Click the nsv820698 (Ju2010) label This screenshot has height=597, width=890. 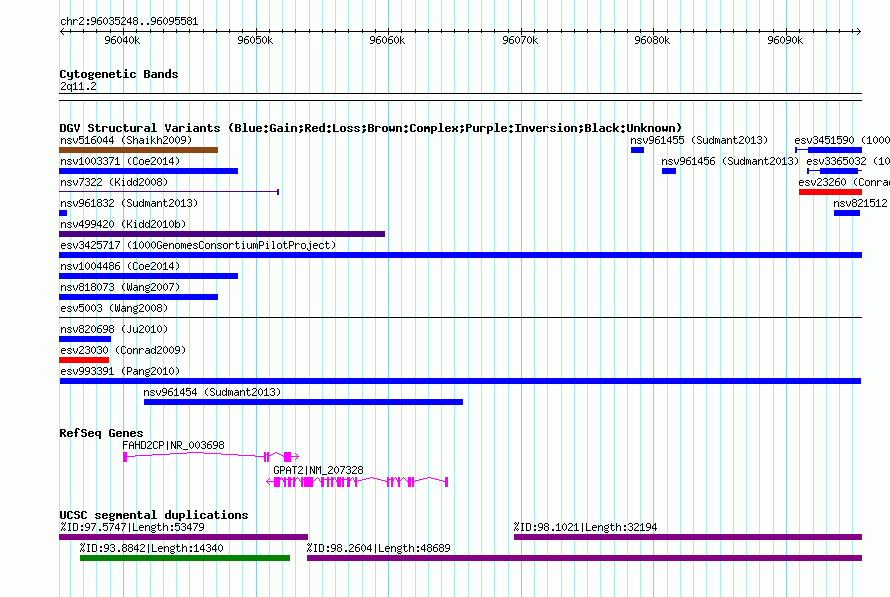(114, 329)
